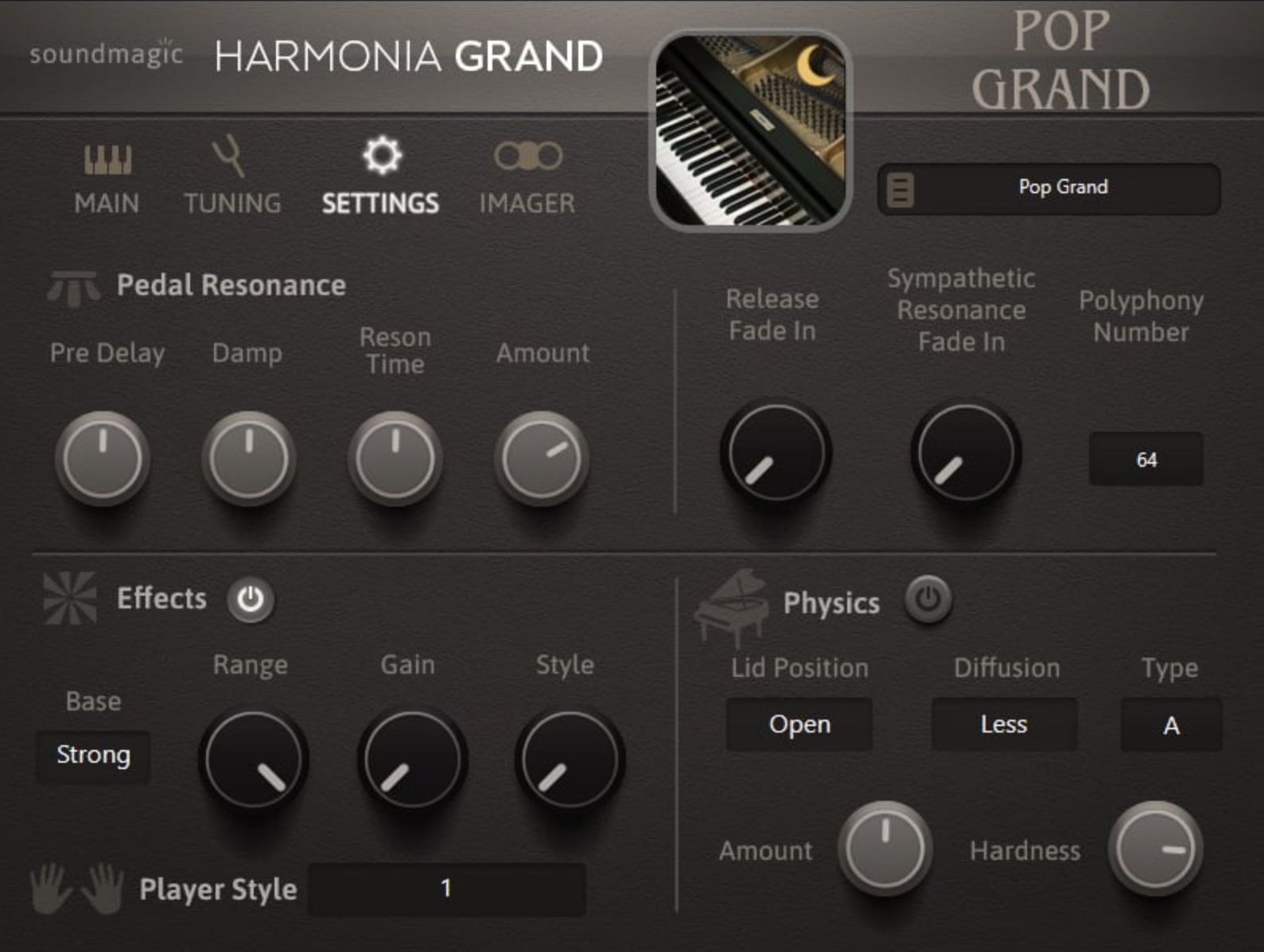The height and width of the screenshot is (952, 1264).
Task: Click the Effects starburst icon
Action: coord(70,598)
